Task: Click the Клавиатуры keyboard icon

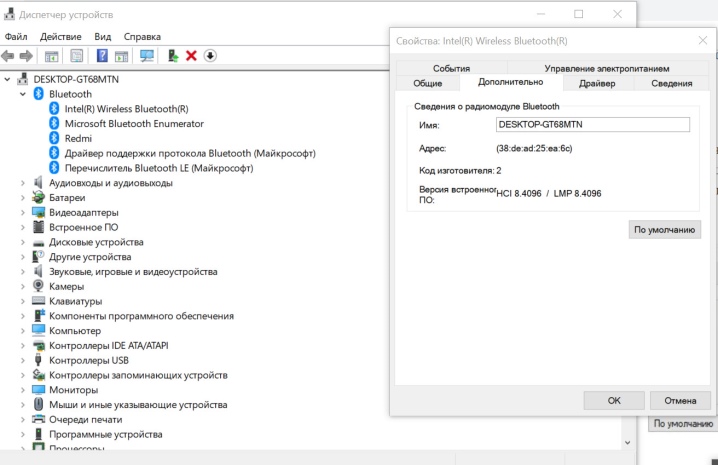Action: 38,301
